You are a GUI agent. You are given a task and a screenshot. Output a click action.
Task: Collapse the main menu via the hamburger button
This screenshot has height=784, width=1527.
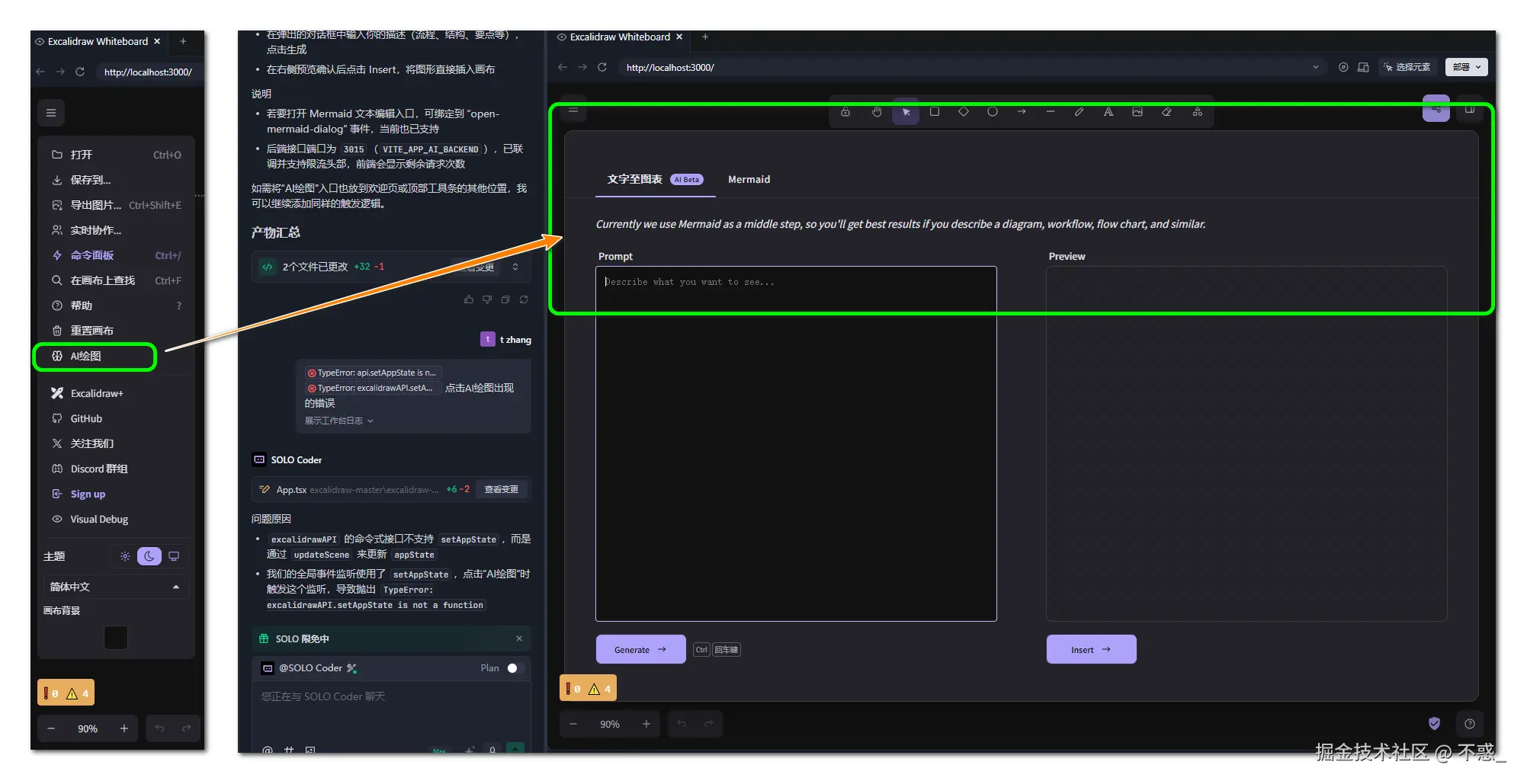tap(51, 113)
